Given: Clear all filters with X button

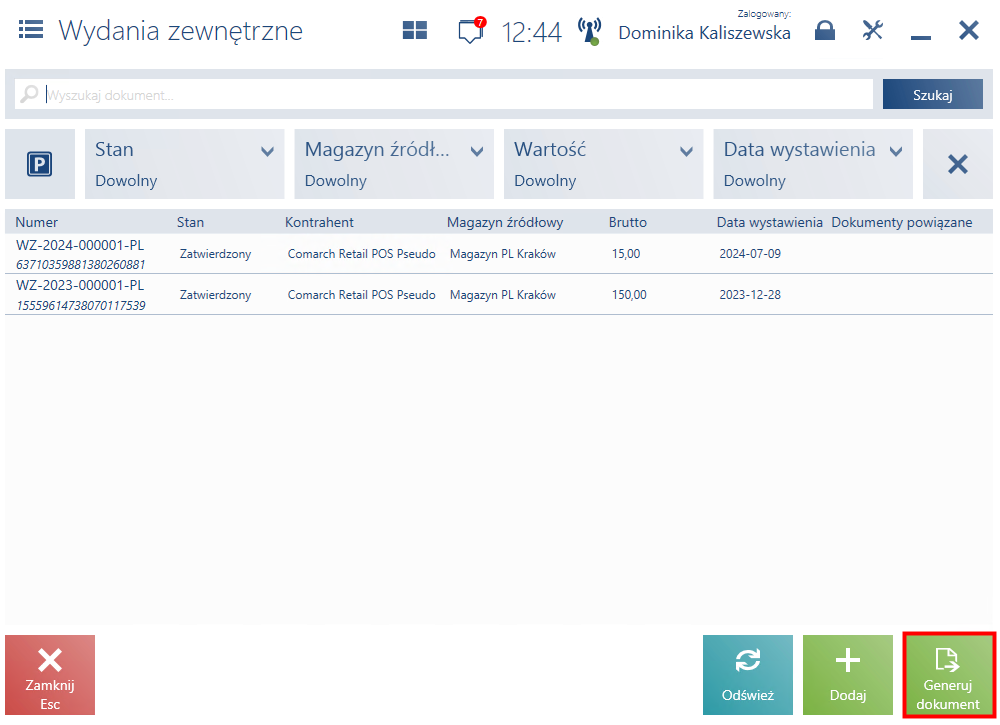Looking at the screenshot, I should pyautogui.click(x=957, y=165).
